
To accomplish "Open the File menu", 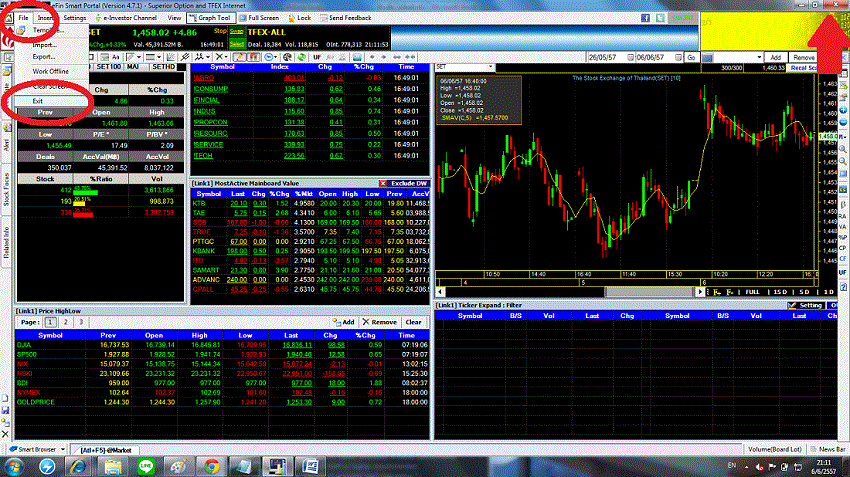I will [23, 18].
